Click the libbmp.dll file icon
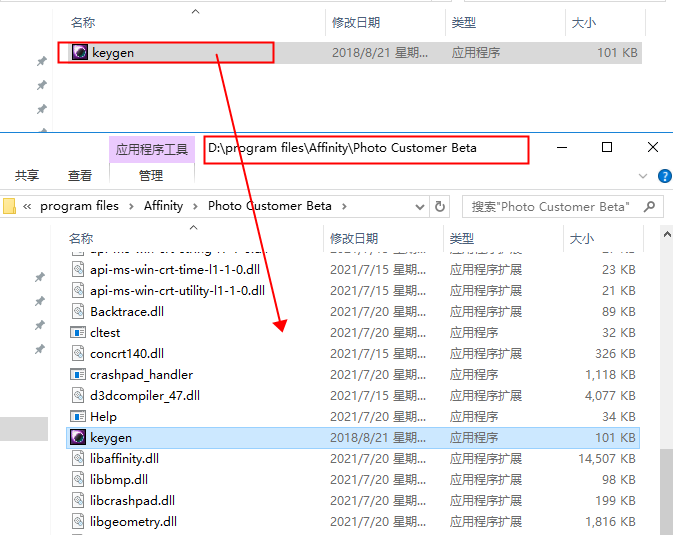The width and height of the screenshot is (673, 535). pyautogui.click(x=78, y=480)
